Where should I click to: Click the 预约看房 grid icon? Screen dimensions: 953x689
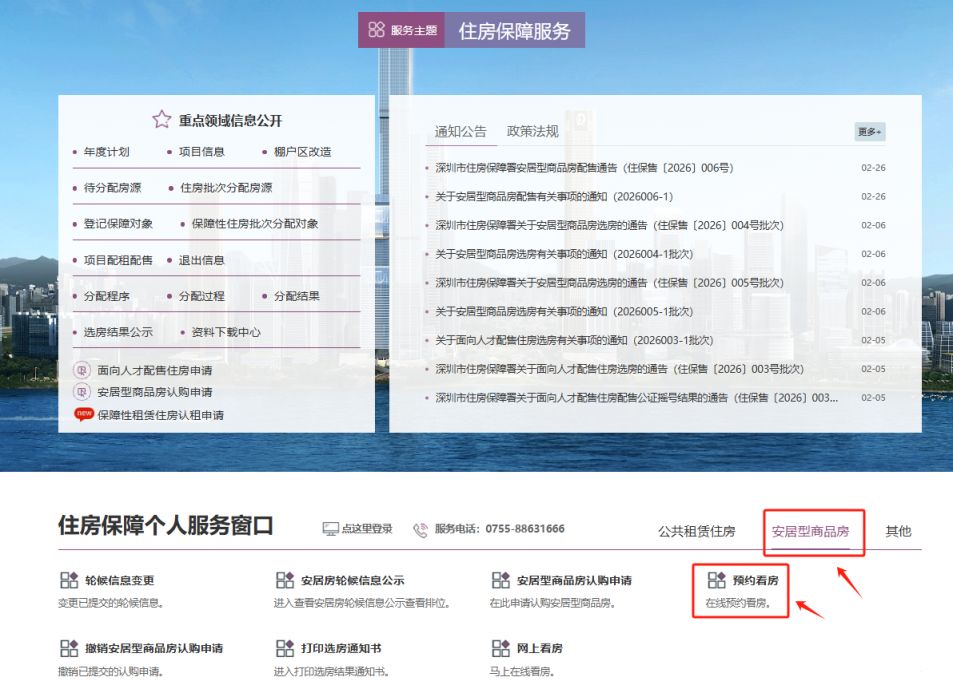click(717, 580)
